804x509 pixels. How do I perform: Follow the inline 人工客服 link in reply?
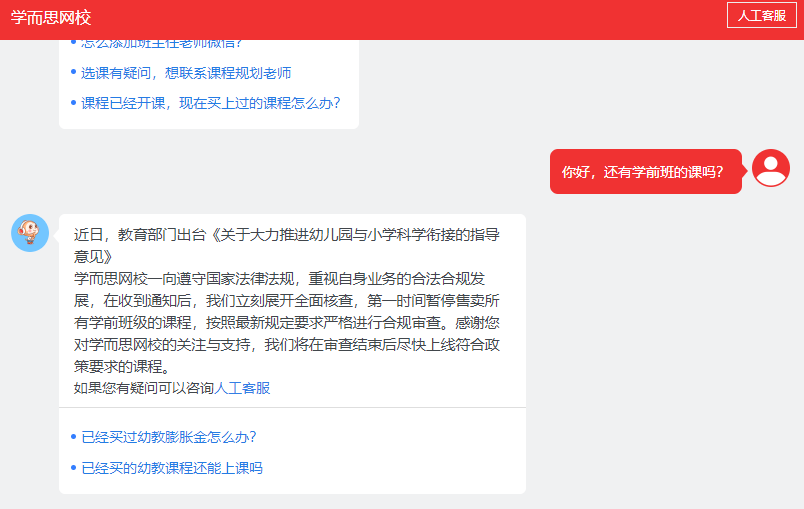pyautogui.click(x=242, y=388)
